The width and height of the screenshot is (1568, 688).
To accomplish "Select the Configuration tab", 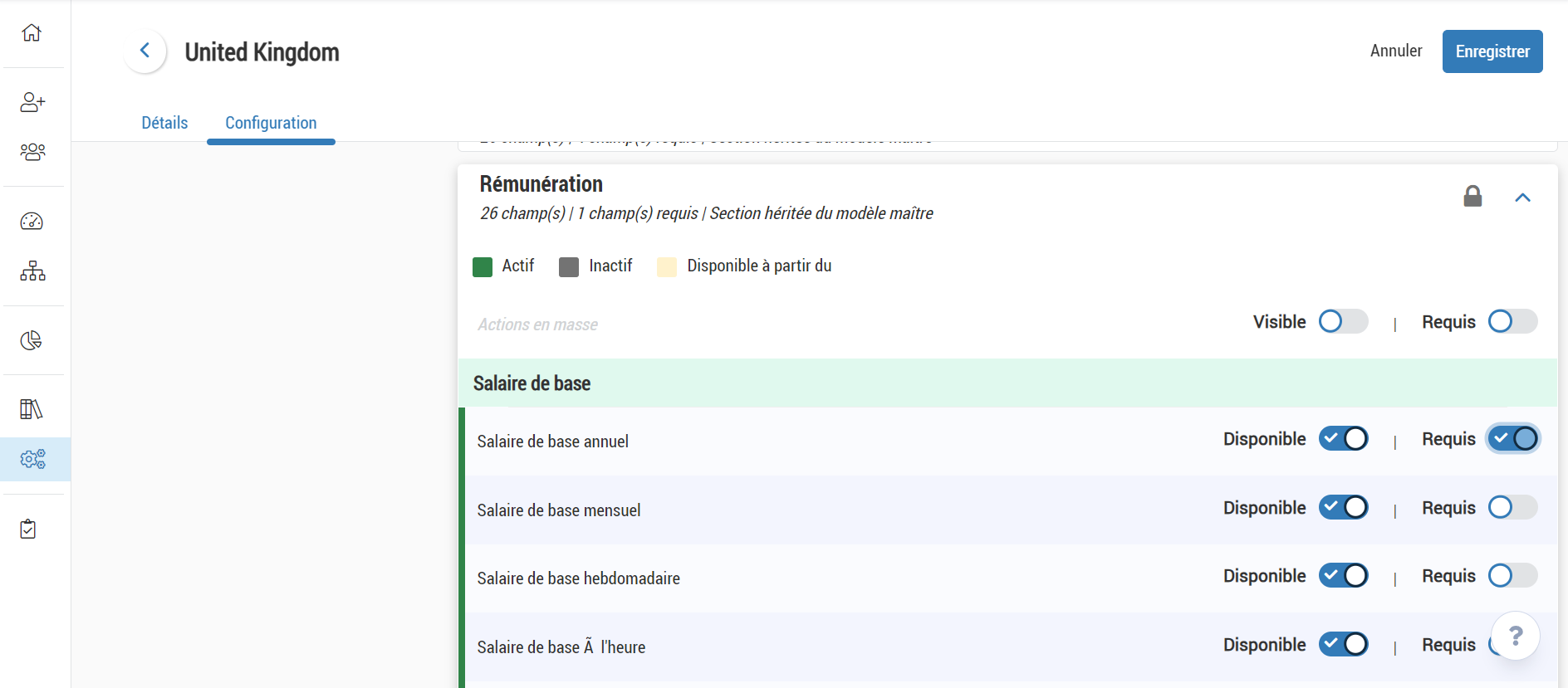I will (271, 123).
